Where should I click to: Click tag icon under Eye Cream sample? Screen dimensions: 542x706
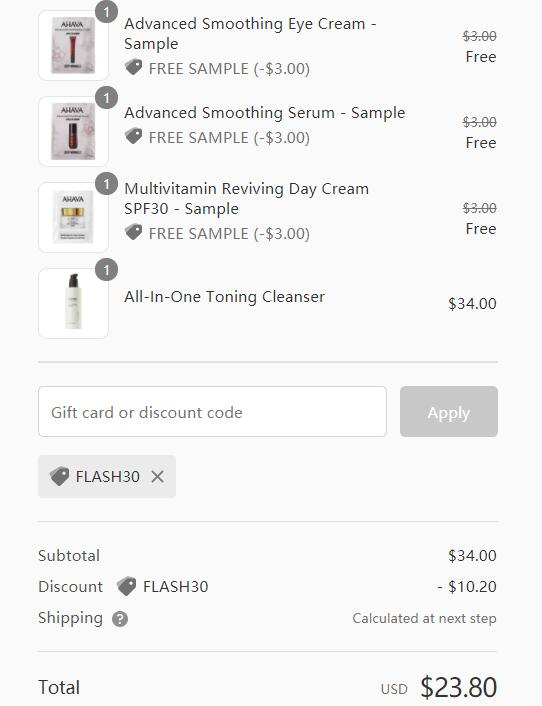coord(133,68)
